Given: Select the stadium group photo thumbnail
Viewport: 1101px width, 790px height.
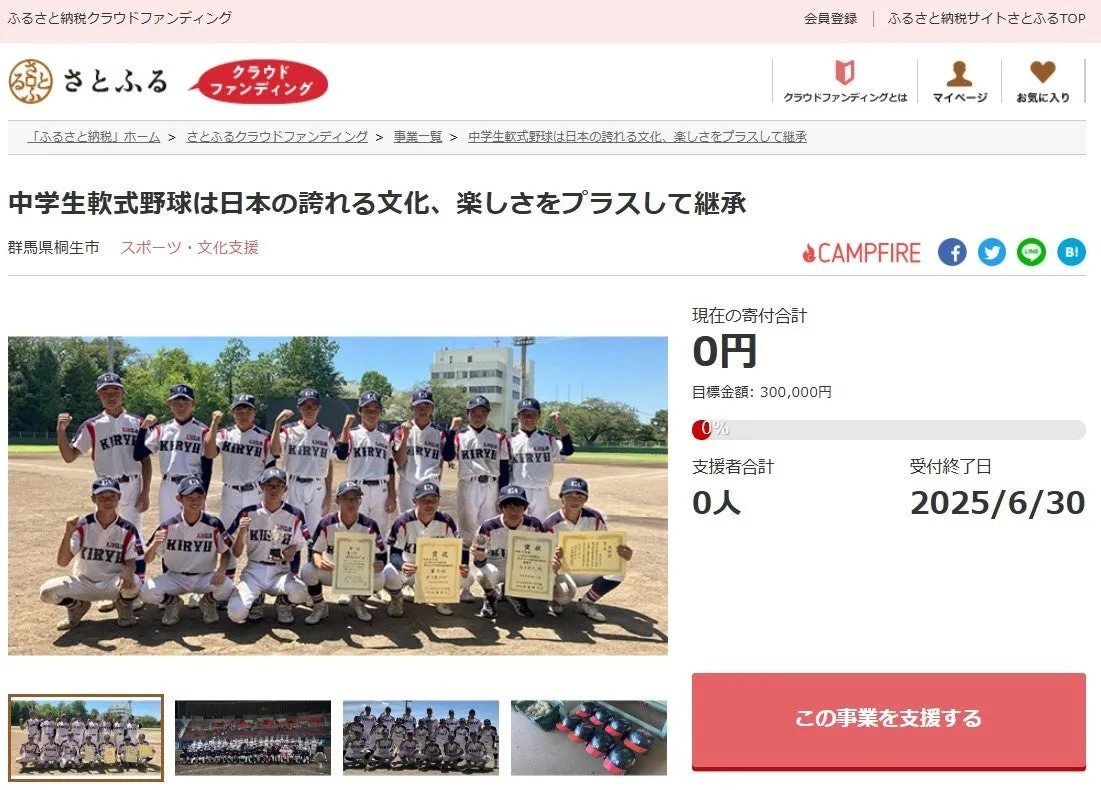Looking at the screenshot, I should [x=253, y=738].
